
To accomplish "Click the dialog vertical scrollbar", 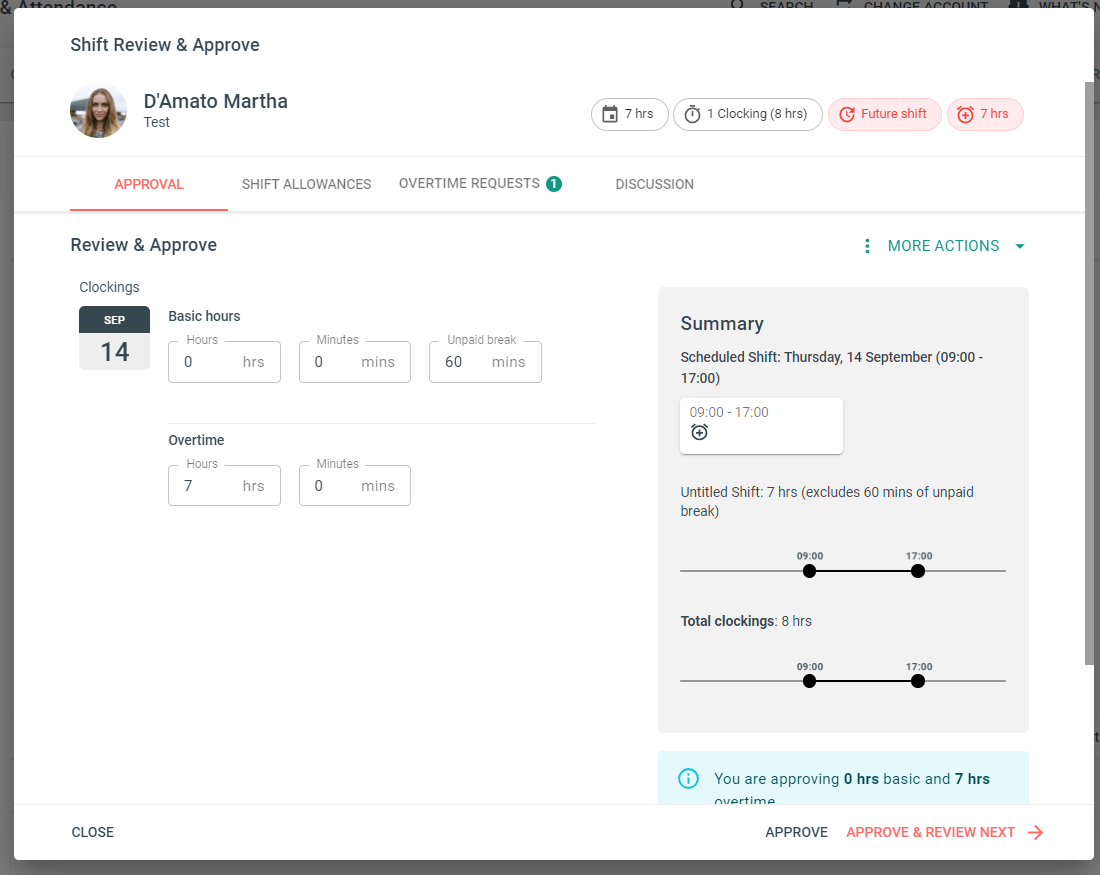I will coord(1089,373).
